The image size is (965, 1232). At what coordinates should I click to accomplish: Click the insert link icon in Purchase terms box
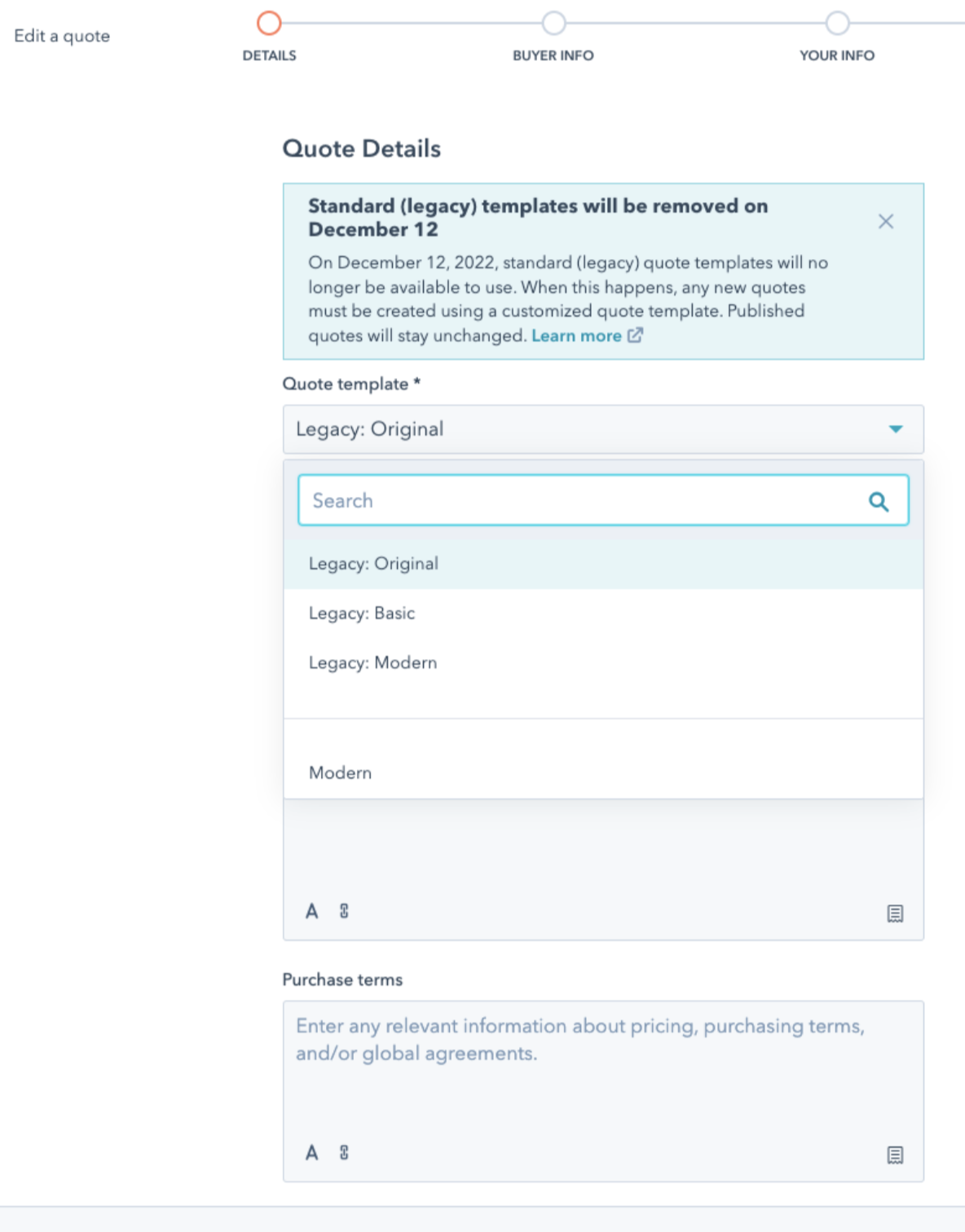point(344,1153)
